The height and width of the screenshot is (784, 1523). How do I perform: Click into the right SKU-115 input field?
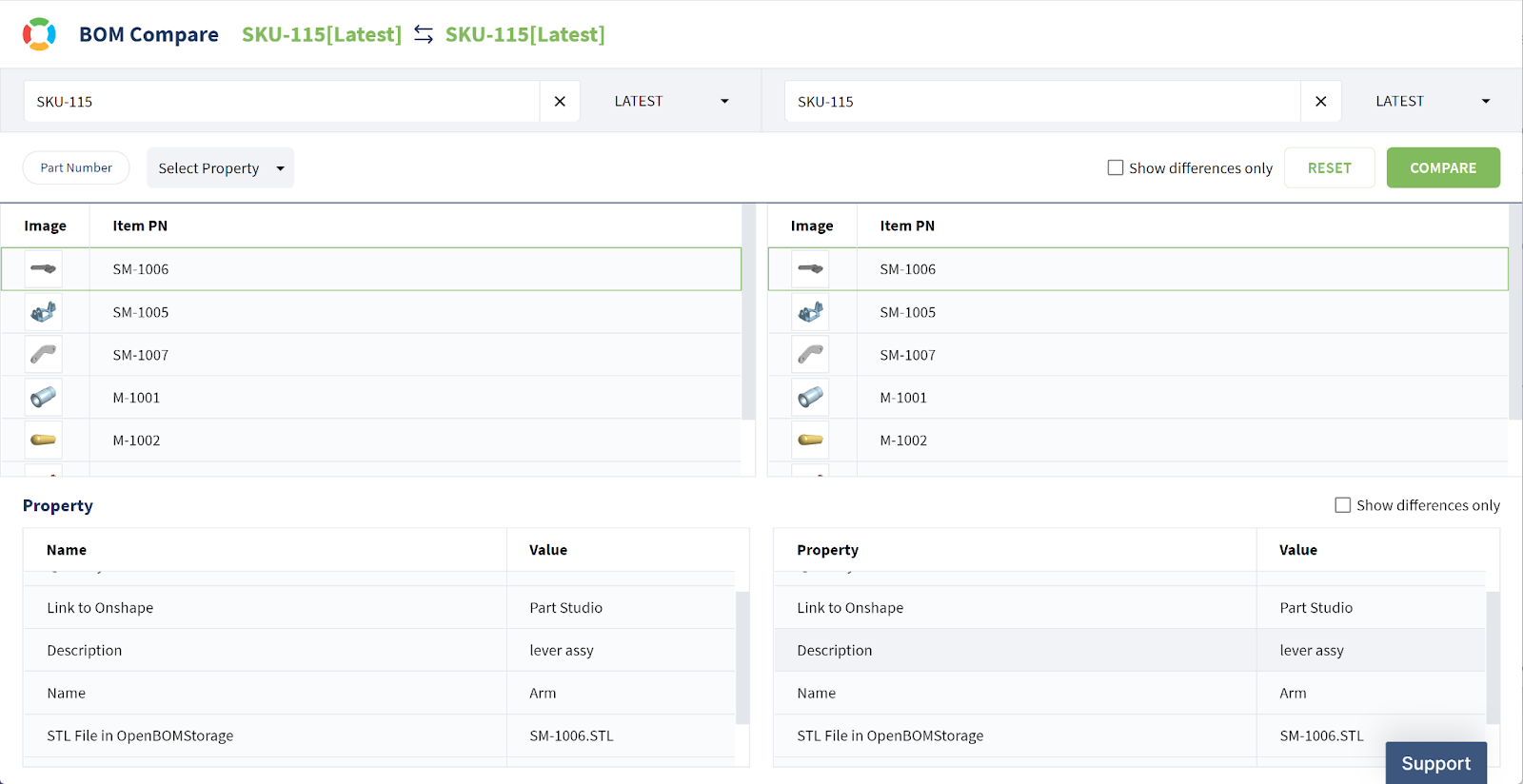coord(1042,102)
